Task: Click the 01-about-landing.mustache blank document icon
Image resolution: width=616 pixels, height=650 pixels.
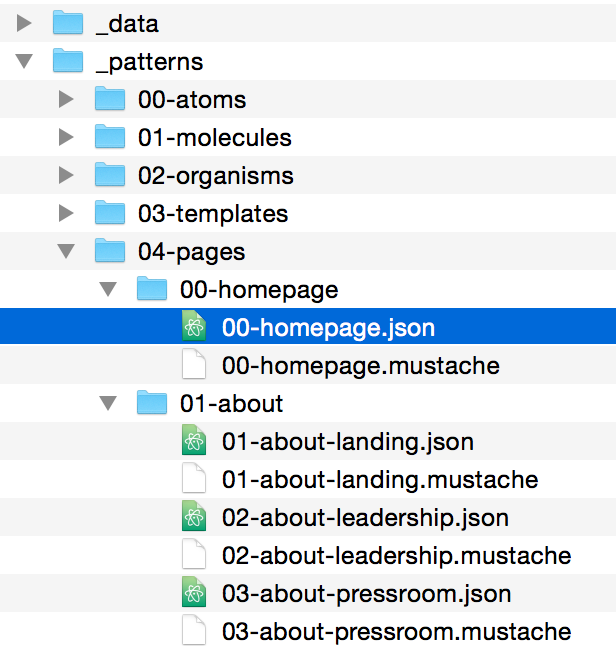Action: [194, 478]
